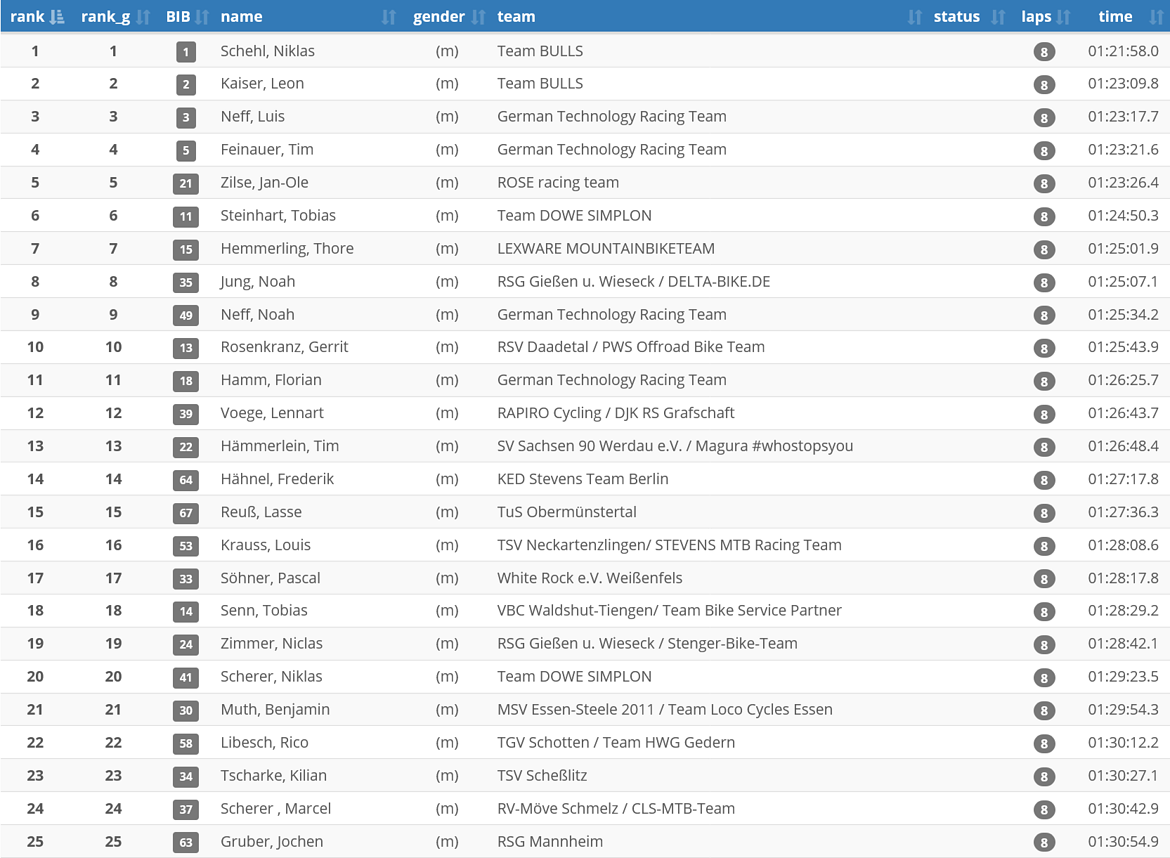
Task: Click BIB badge 13 for Rosenkranz, Gerrit
Action: pyautogui.click(x=186, y=348)
